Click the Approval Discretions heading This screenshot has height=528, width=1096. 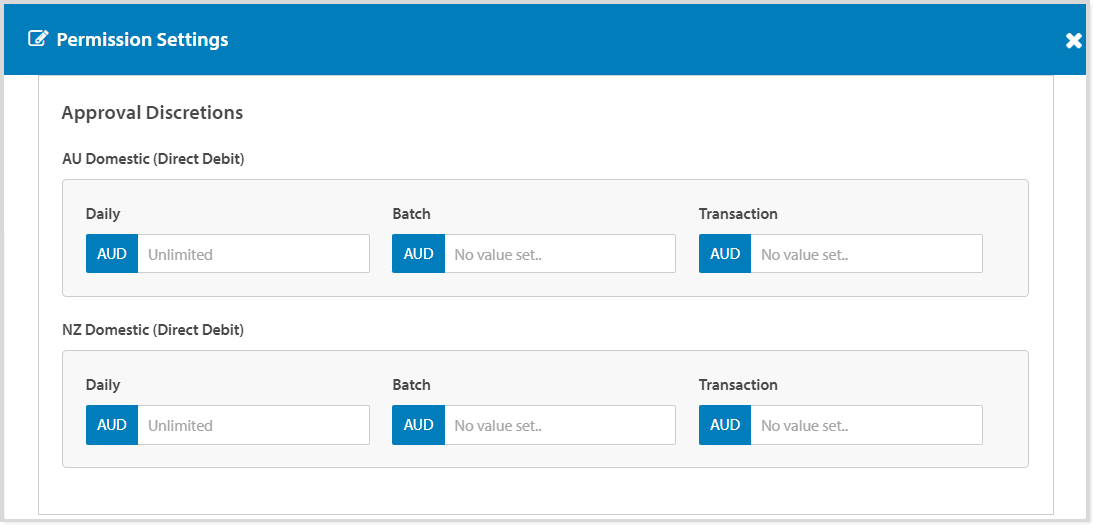pos(152,113)
